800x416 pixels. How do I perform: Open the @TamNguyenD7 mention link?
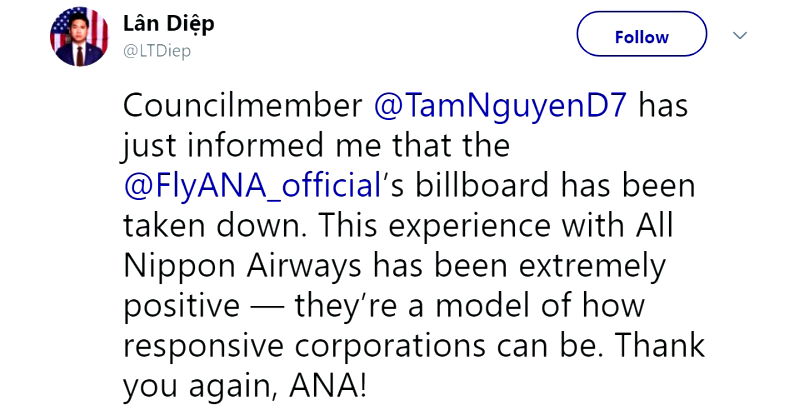click(500, 106)
